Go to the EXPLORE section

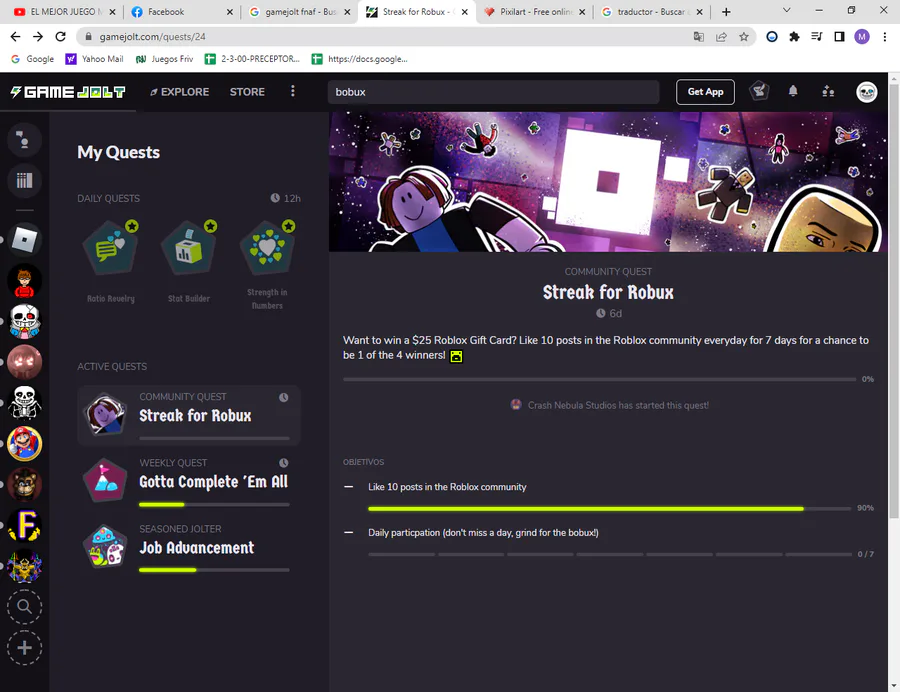pos(180,92)
